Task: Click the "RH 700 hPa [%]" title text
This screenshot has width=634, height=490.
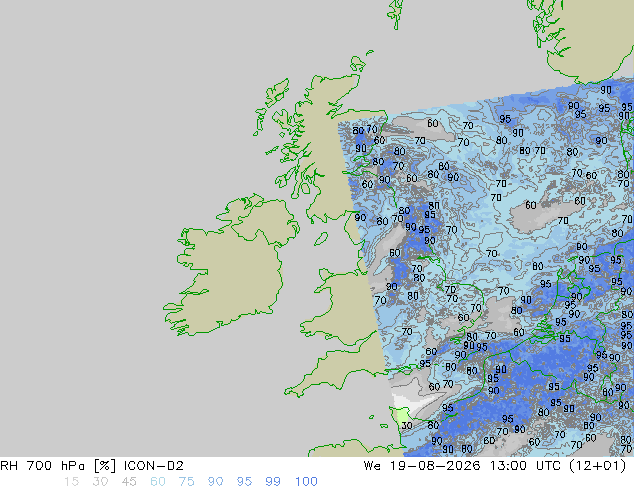Action: coord(58,466)
